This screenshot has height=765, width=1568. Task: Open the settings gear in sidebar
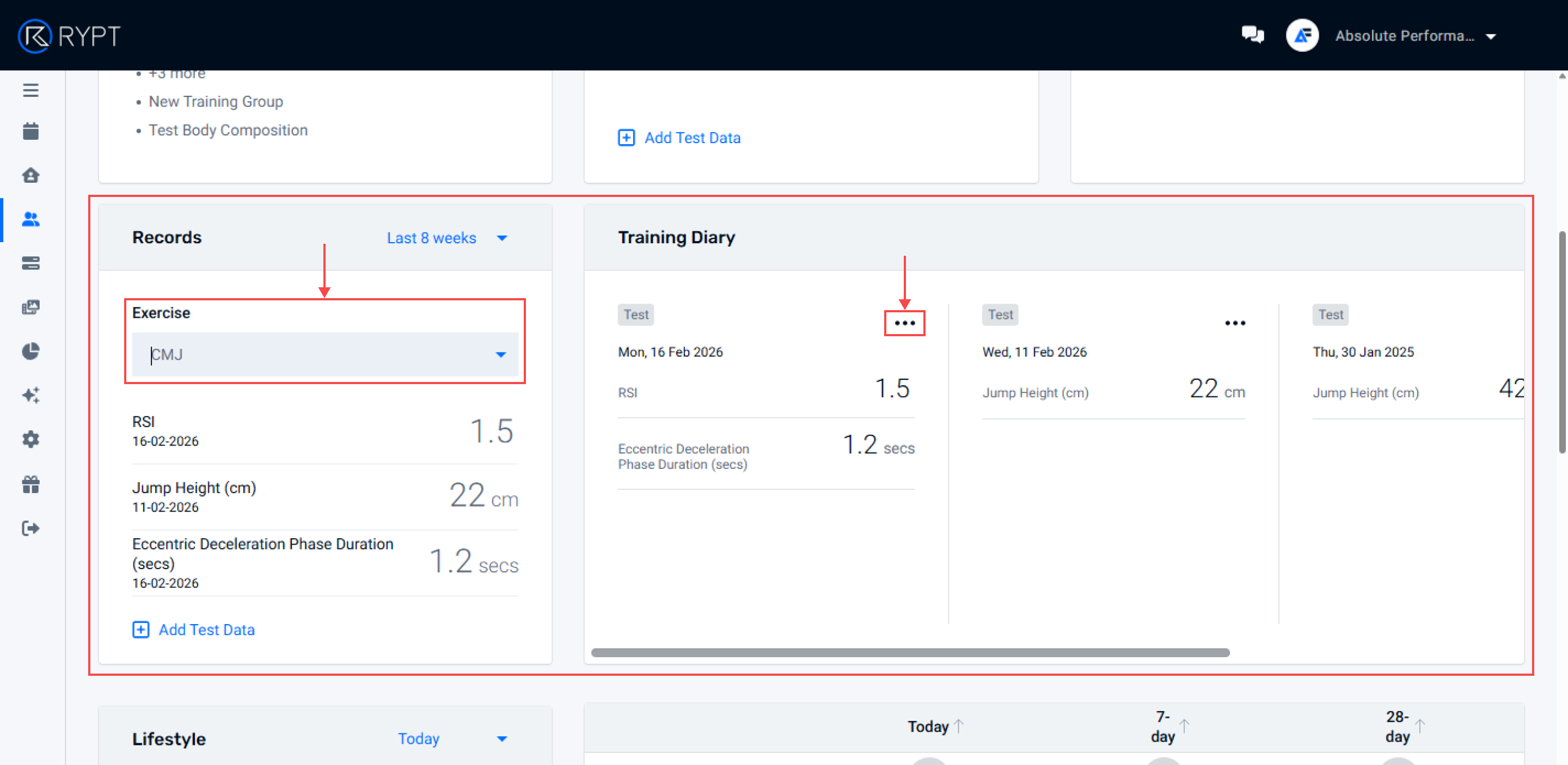(30, 439)
